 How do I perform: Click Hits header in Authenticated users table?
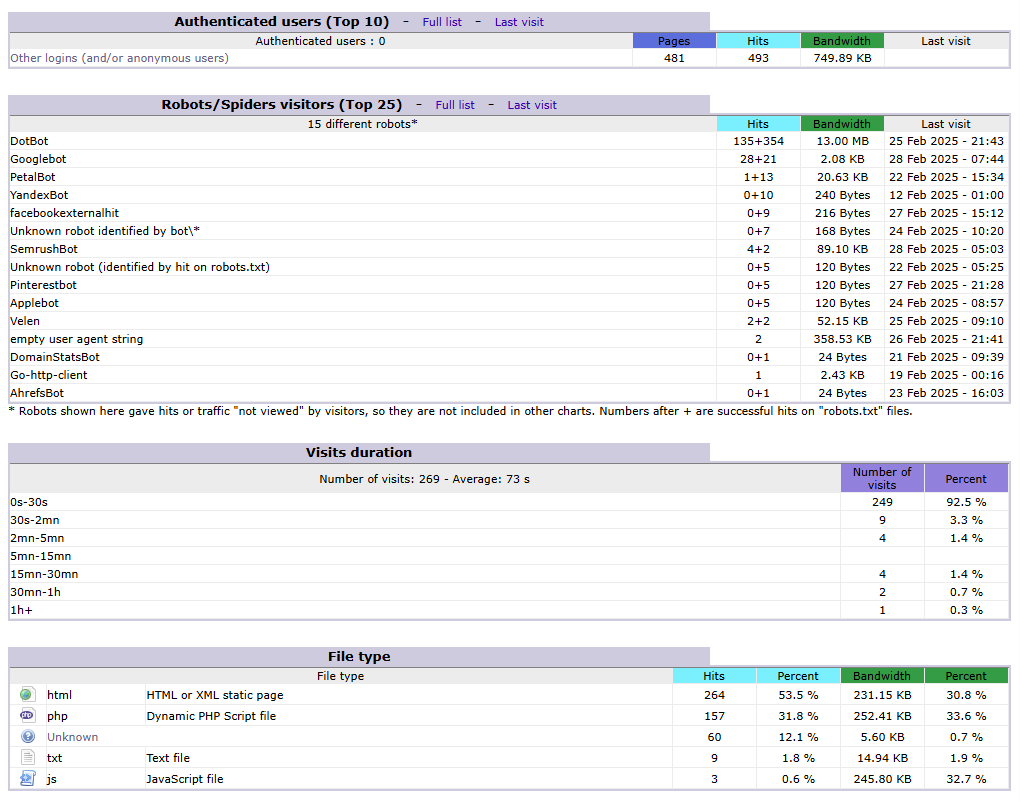pyautogui.click(x=758, y=41)
